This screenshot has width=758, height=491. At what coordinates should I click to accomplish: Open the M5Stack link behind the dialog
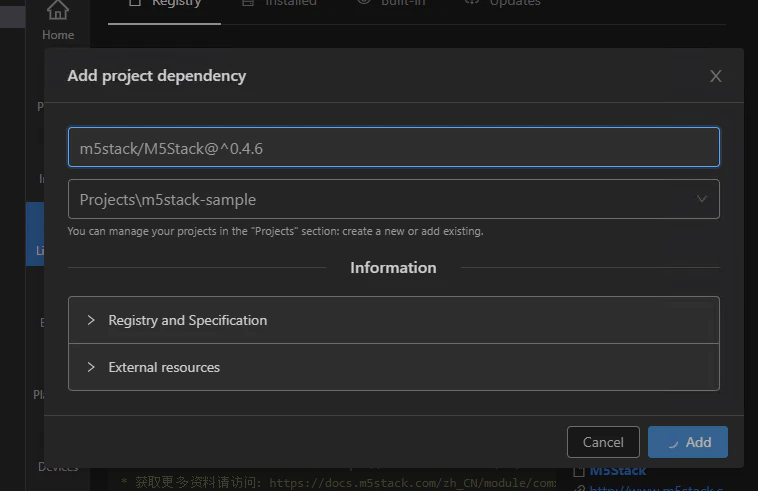[x=617, y=471]
